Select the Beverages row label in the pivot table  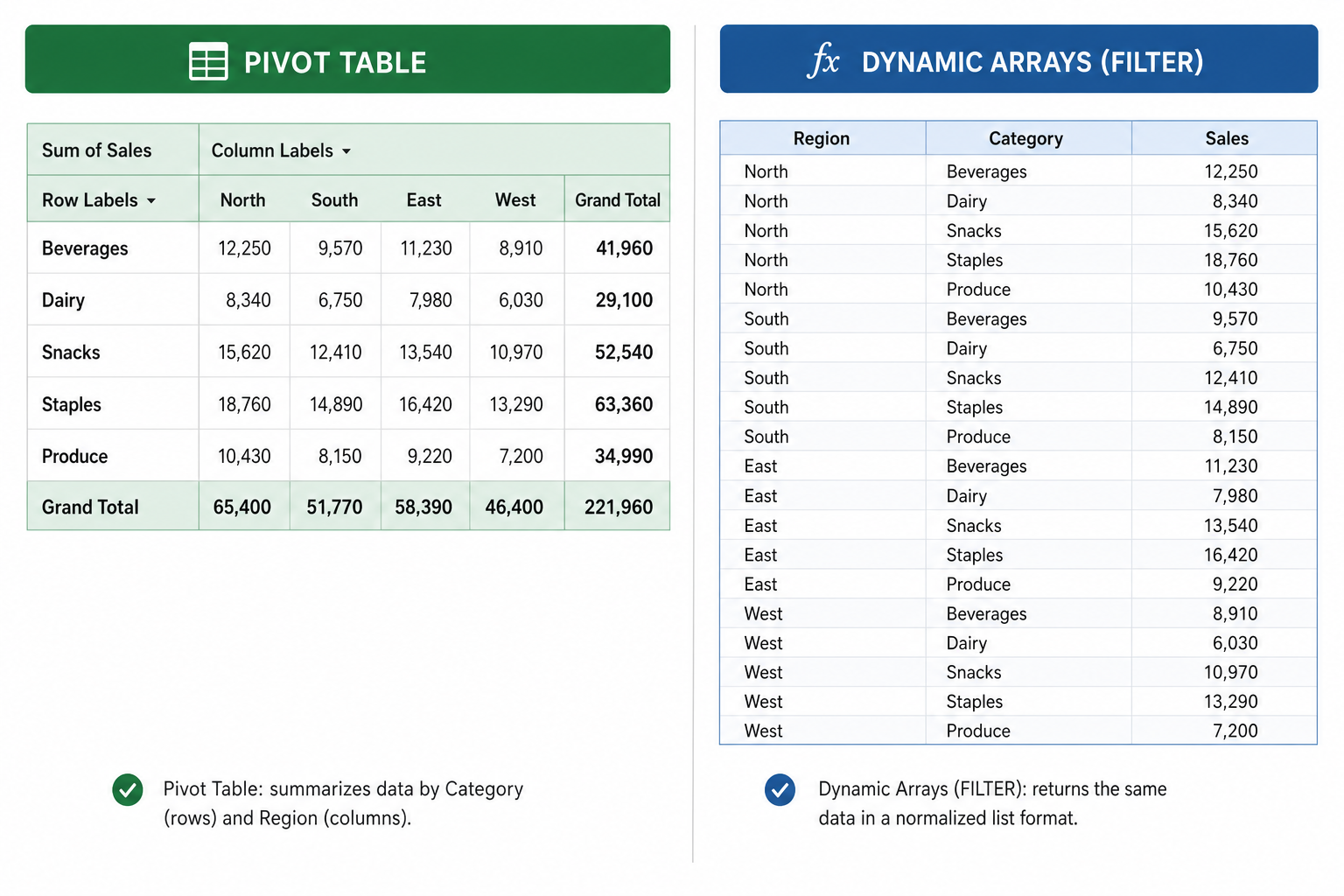pos(85,248)
